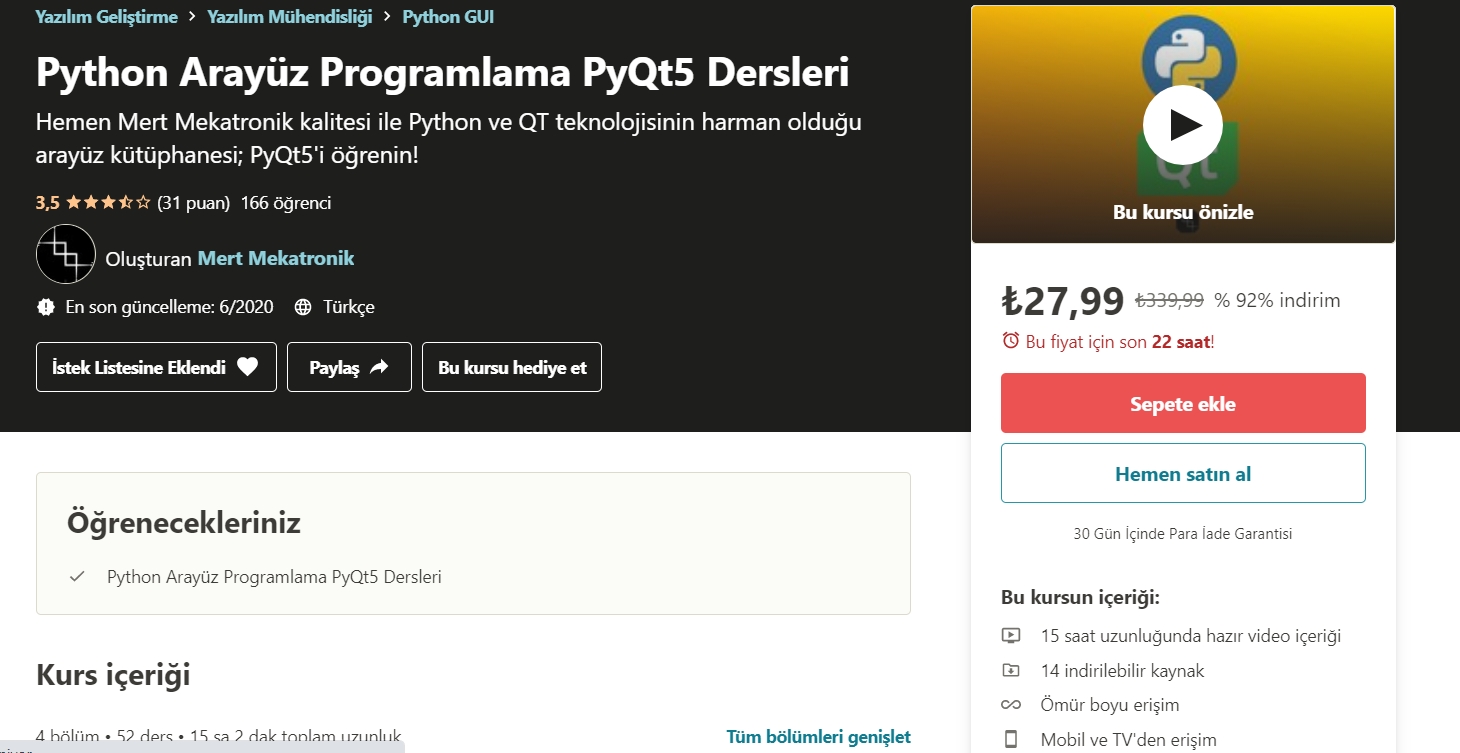Click En son güncelleme: 6/2020 text
1460x753 pixels.
click(x=169, y=307)
